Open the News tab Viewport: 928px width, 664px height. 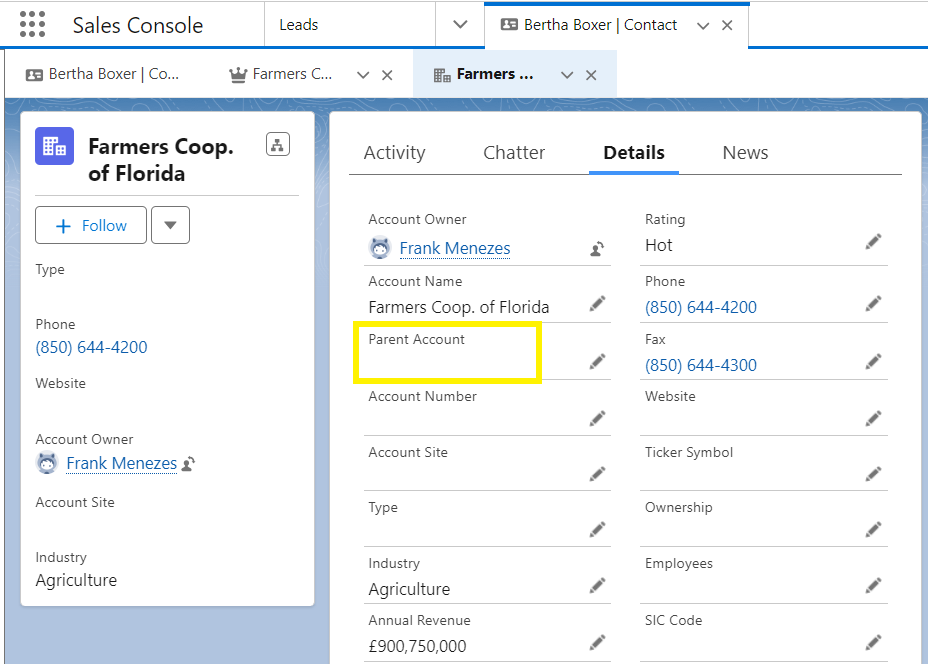[745, 153]
